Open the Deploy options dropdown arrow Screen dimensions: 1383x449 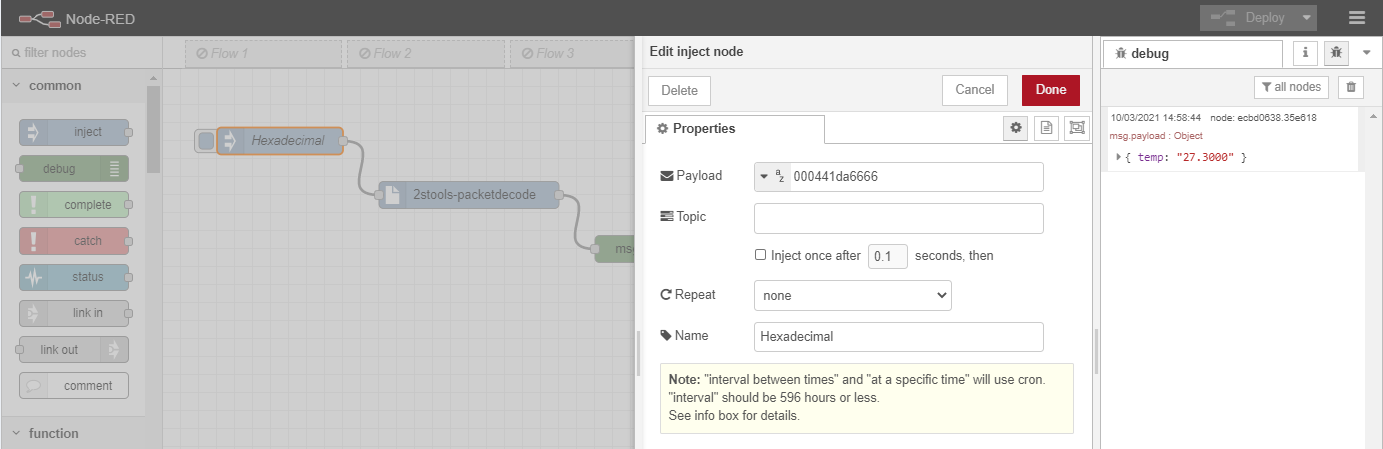[1306, 18]
